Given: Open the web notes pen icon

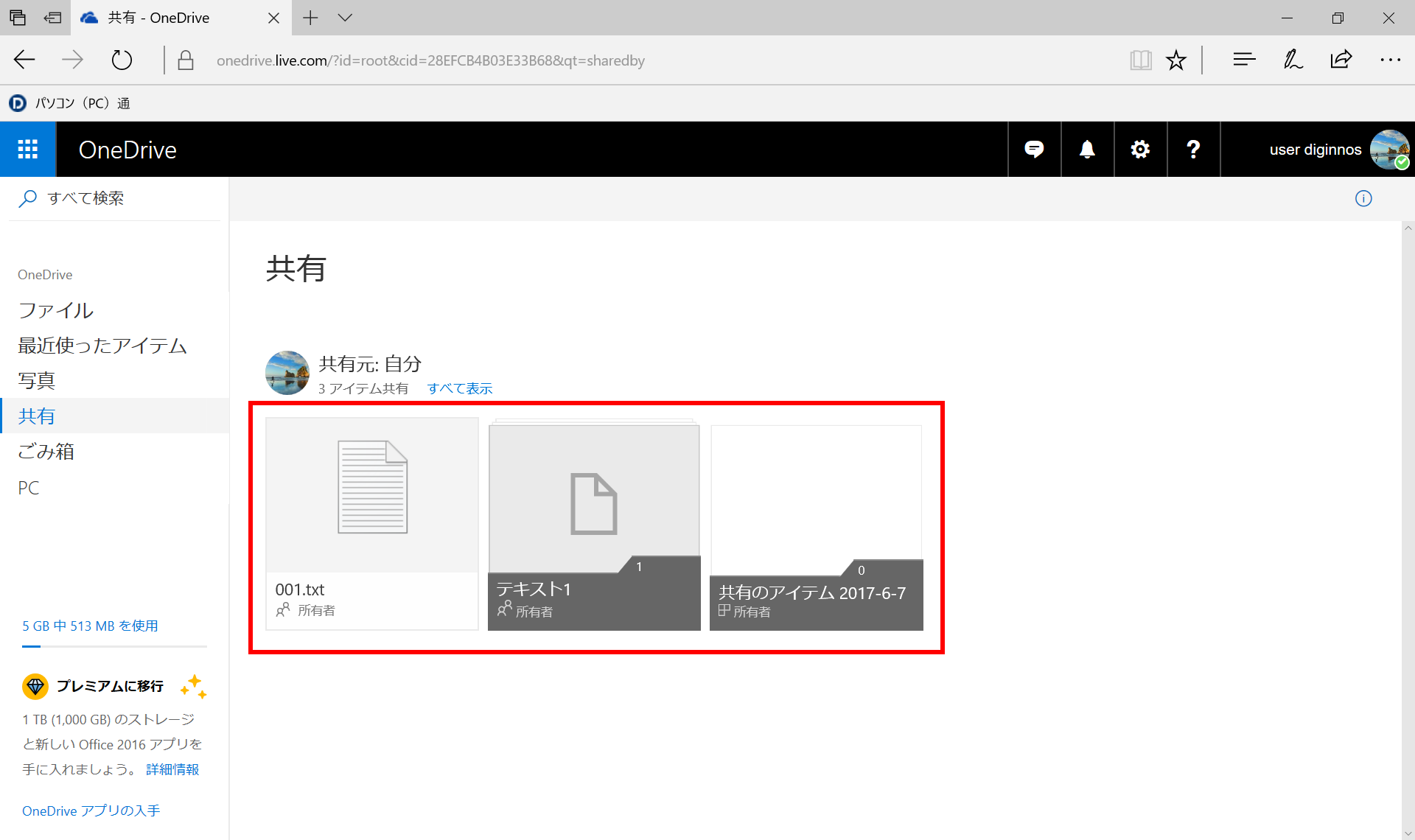Looking at the screenshot, I should [1293, 60].
